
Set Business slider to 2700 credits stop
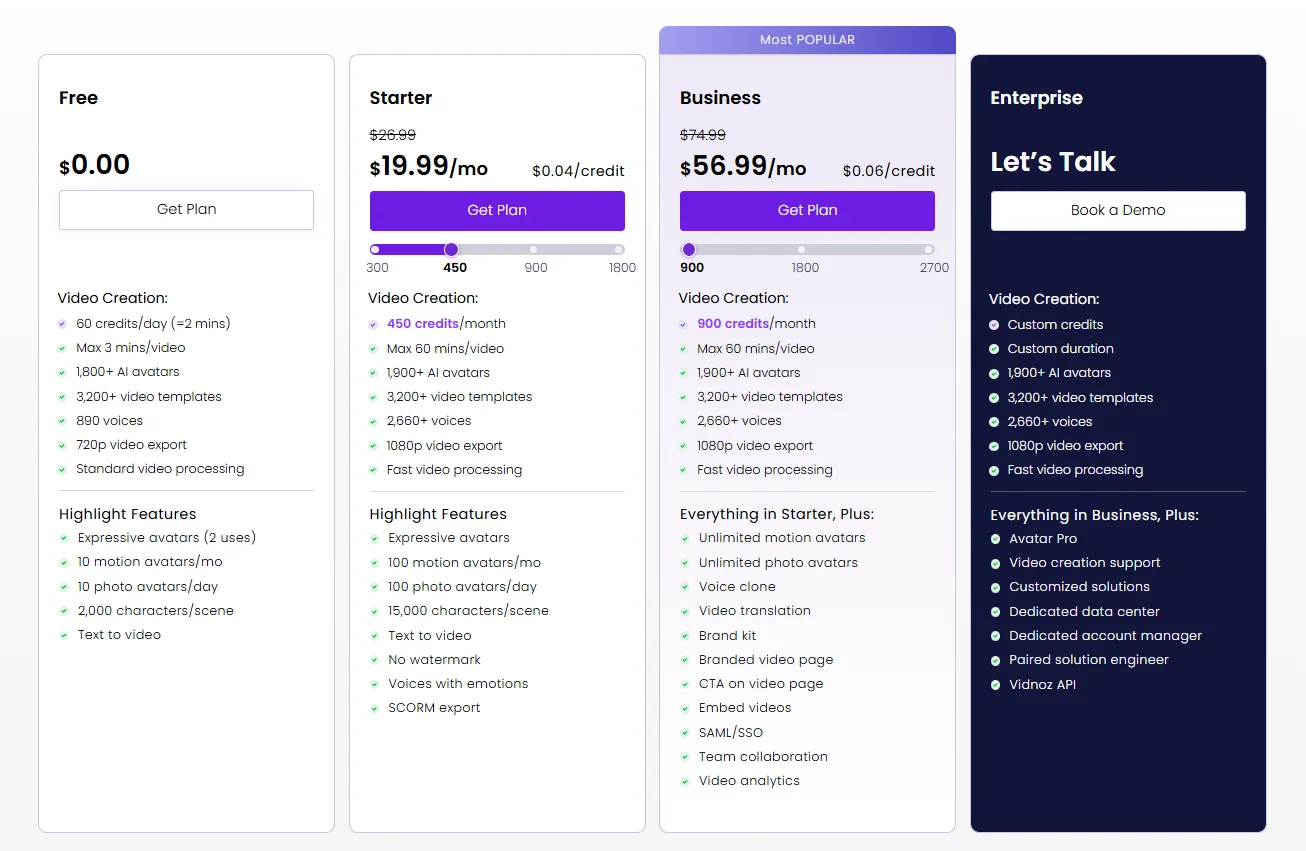click(x=929, y=250)
